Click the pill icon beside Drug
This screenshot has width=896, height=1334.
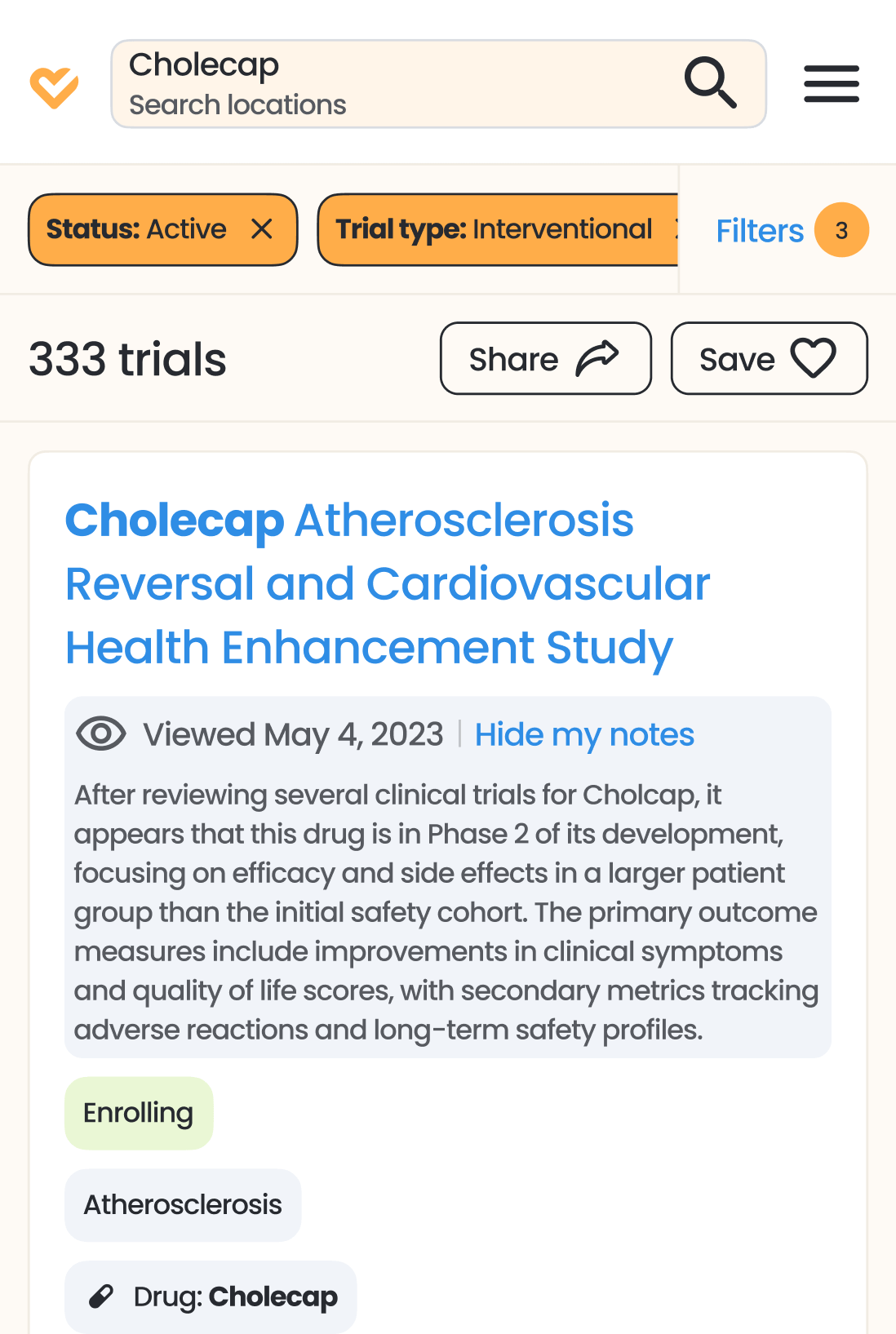(x=101, y=1296)
